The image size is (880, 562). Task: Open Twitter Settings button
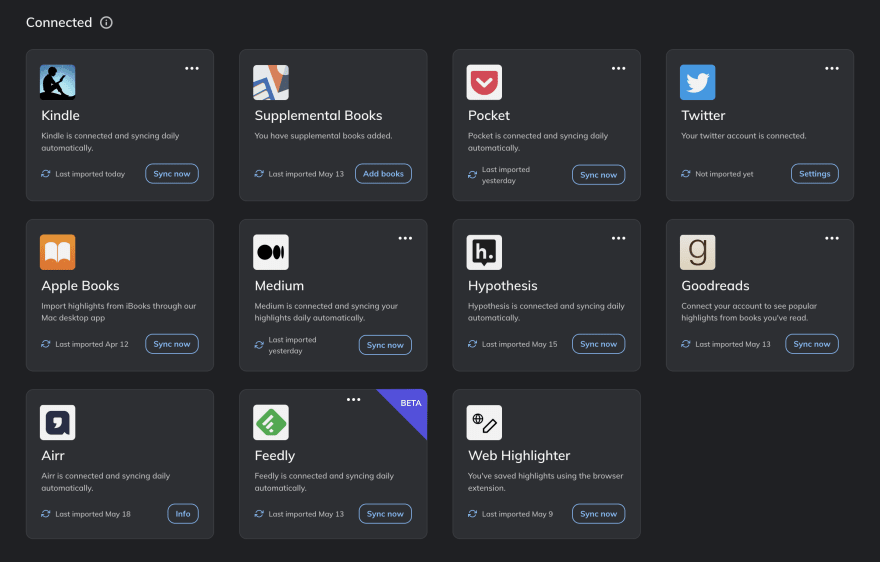click(815, 174)
